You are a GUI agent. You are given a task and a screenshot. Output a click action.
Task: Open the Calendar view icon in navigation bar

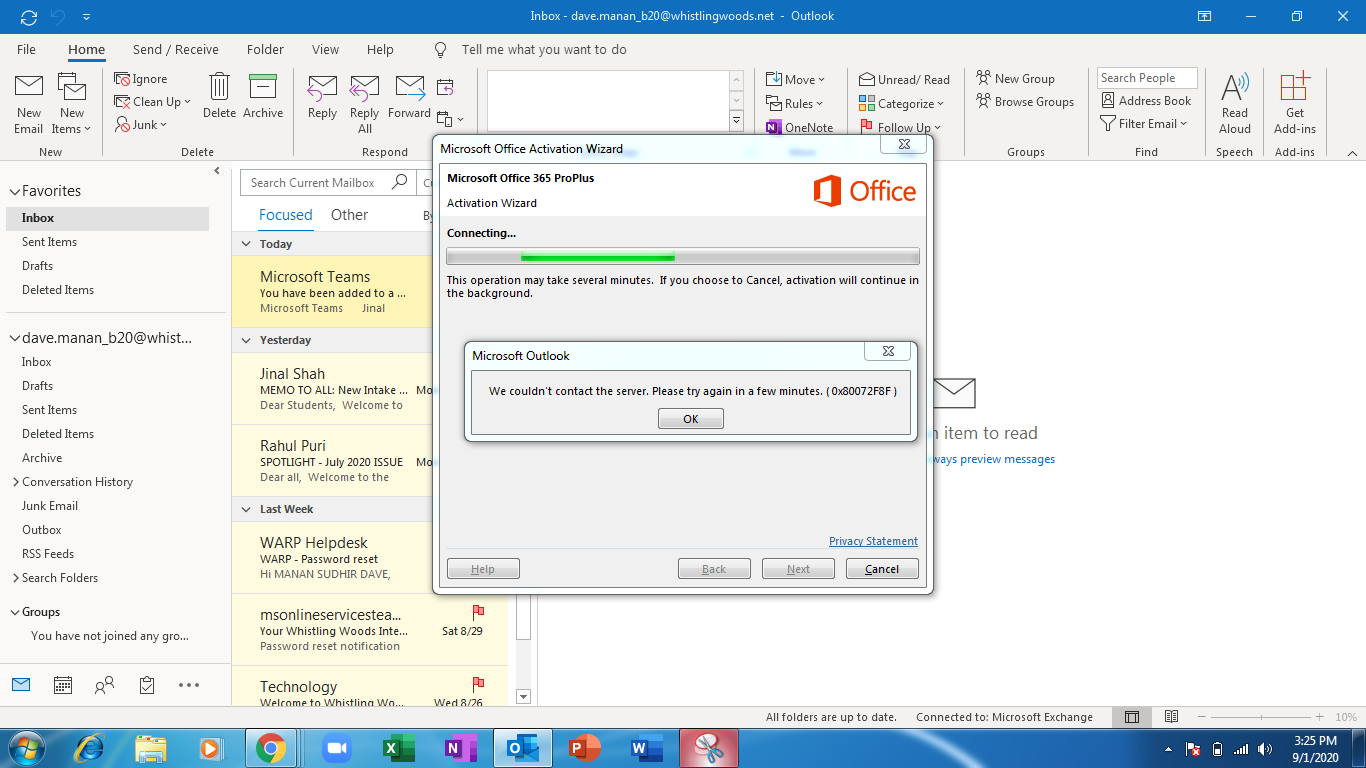coord(62,685)
